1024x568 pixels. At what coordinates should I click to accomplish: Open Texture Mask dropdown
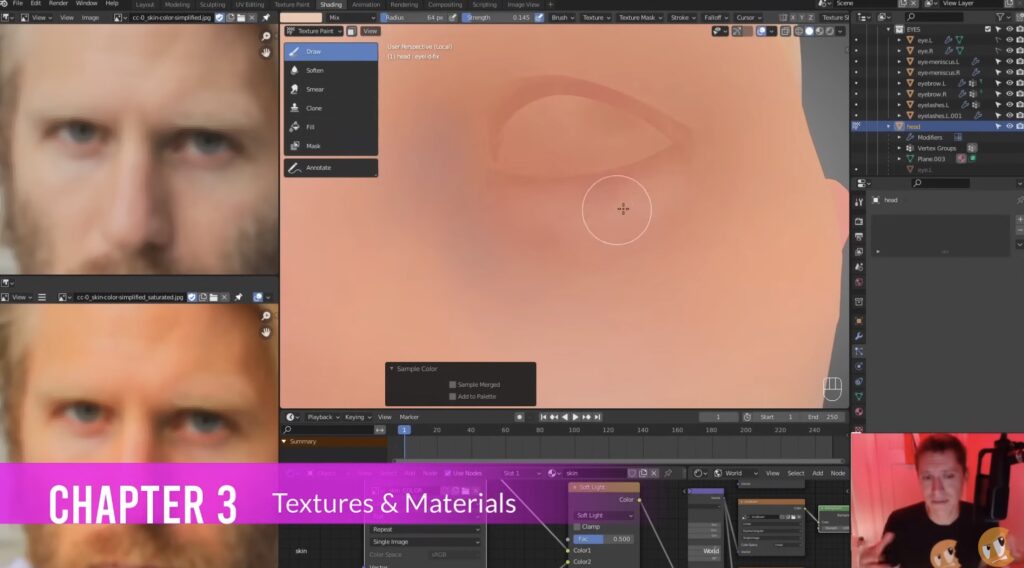pyautogui.click(x=640, y=18)
